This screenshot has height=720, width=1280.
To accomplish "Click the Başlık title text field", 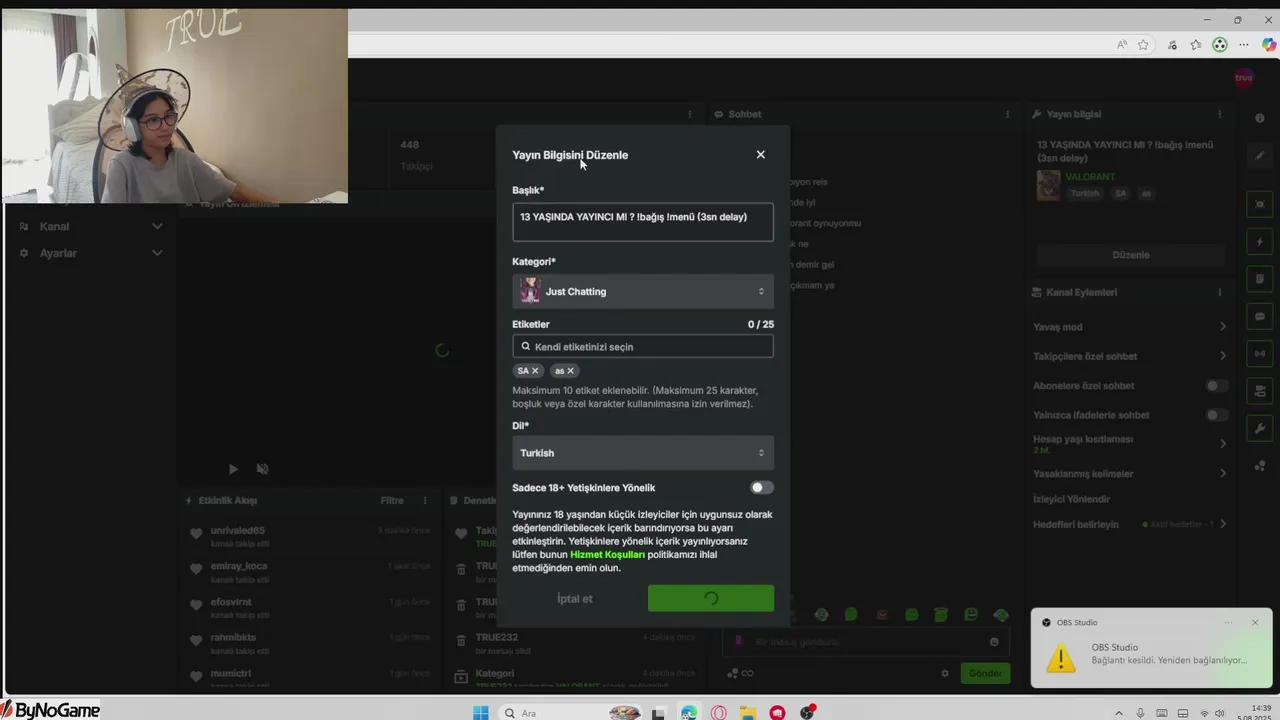I will (643, 222).
